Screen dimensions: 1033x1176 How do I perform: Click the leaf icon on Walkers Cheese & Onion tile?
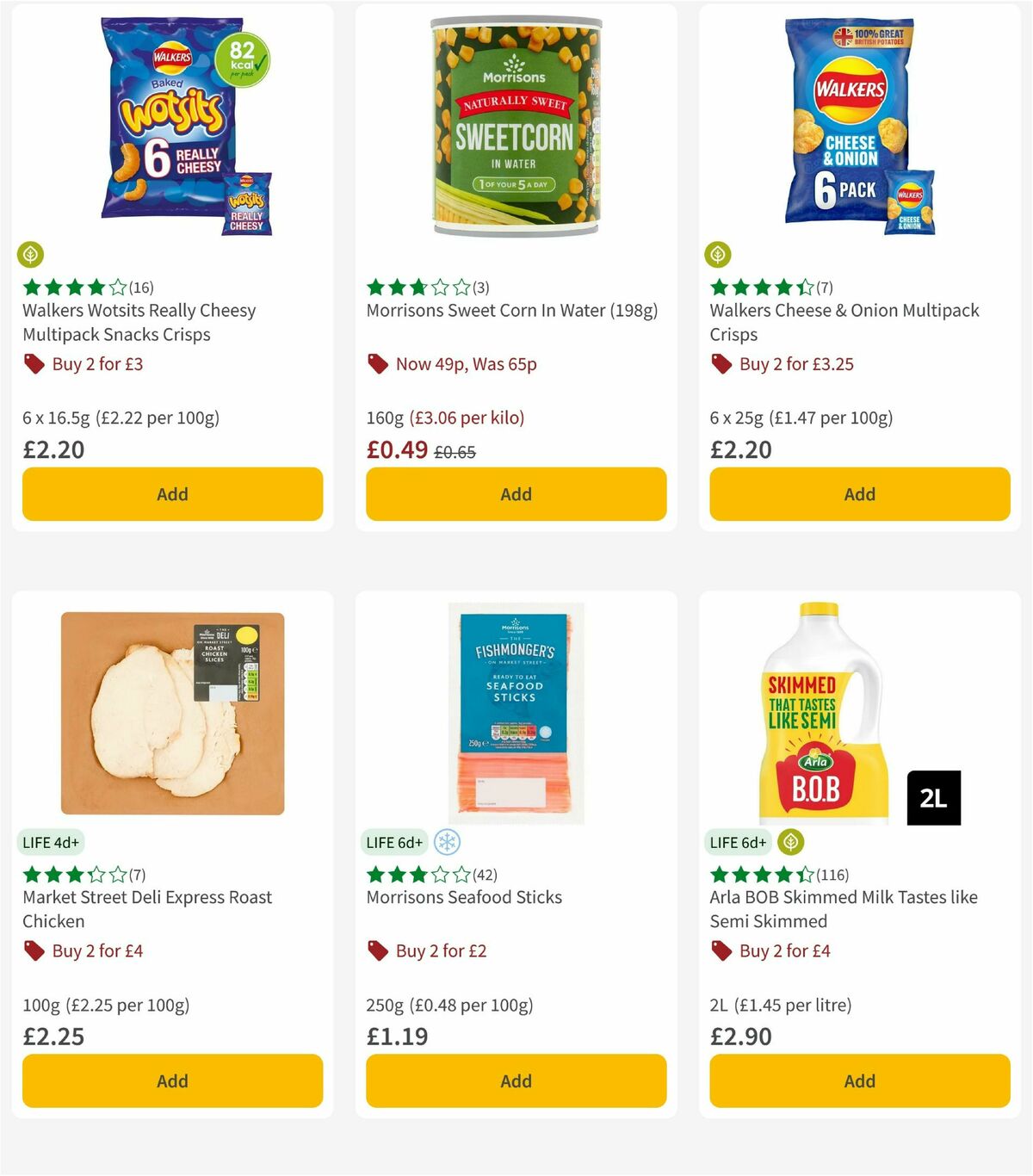click(x=719, y=255)
